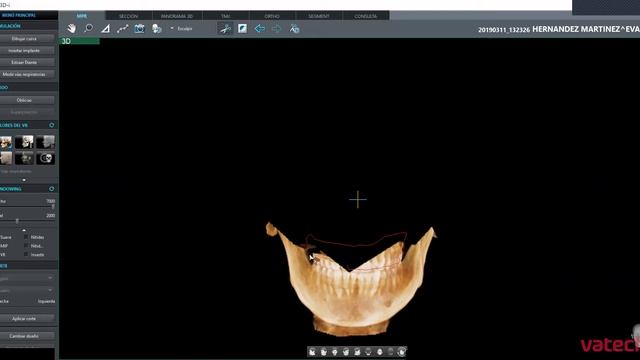Select the hand pan tool
The width and height of the screenshot is (640, 360).
coord(71,29)
